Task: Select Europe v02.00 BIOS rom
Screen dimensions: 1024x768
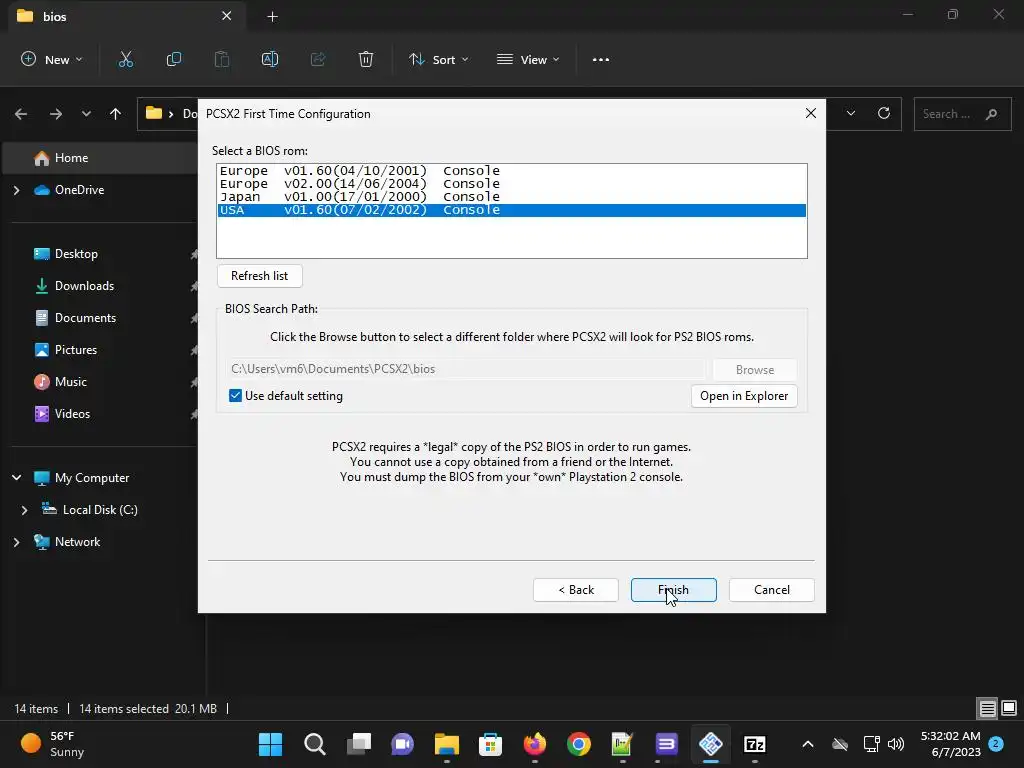Action: coord(511,184)
